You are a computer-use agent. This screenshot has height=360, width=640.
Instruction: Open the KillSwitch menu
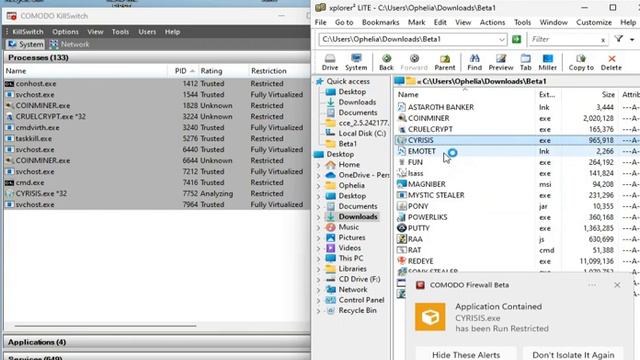[28, 32]
